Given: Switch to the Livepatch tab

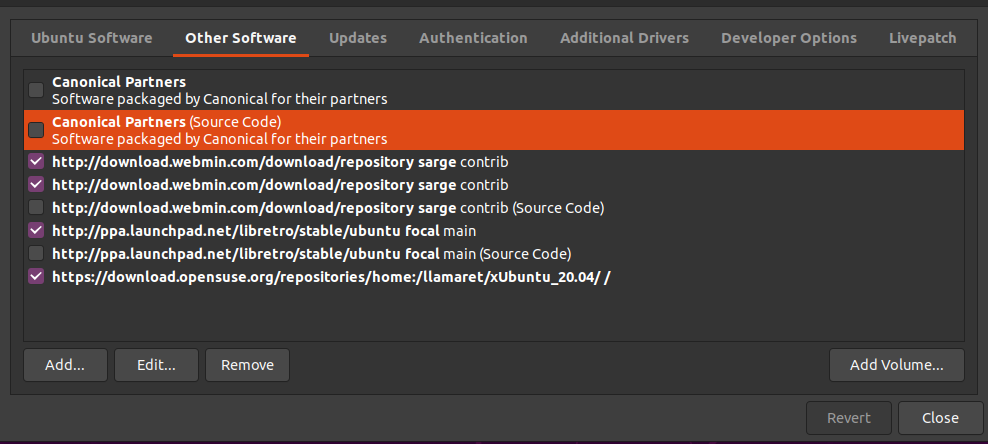Looking at the screenshot, I should coord(922,38).
